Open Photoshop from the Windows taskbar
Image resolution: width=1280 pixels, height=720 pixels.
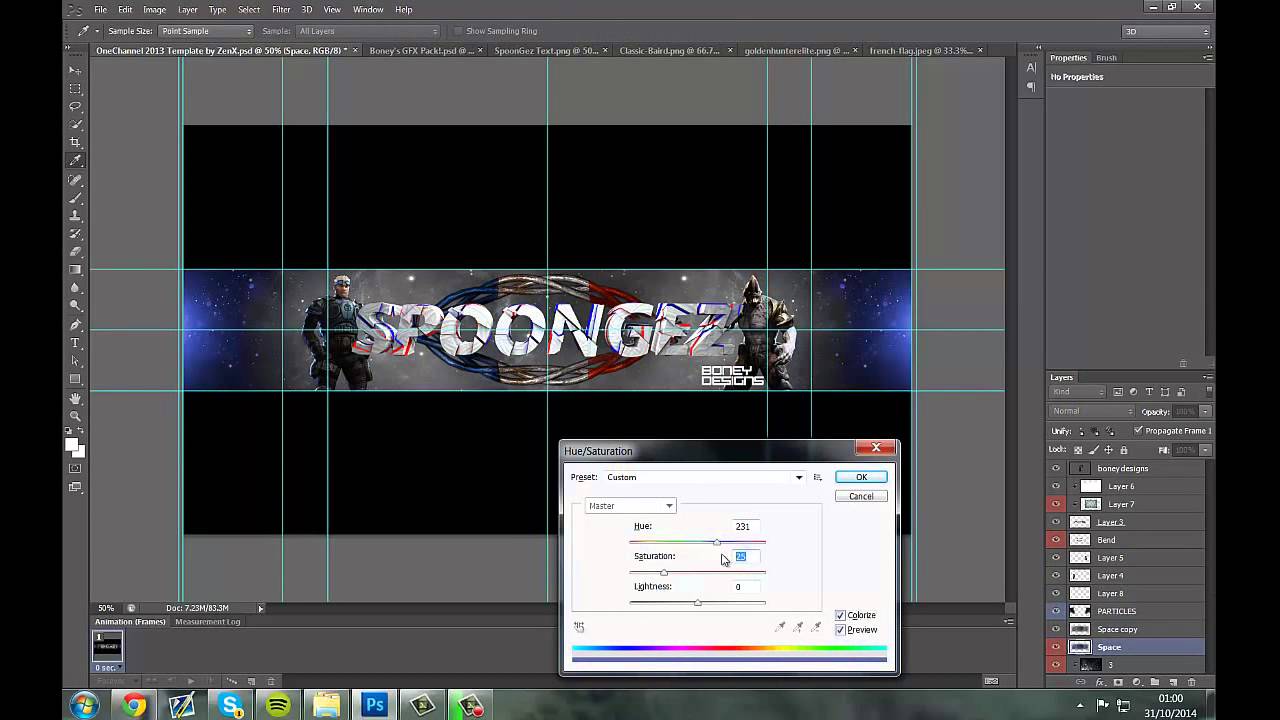(375, 705)
